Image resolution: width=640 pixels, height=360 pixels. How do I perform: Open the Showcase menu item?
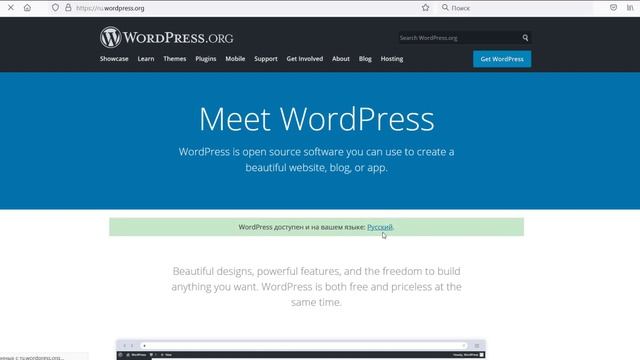(114, 59)
